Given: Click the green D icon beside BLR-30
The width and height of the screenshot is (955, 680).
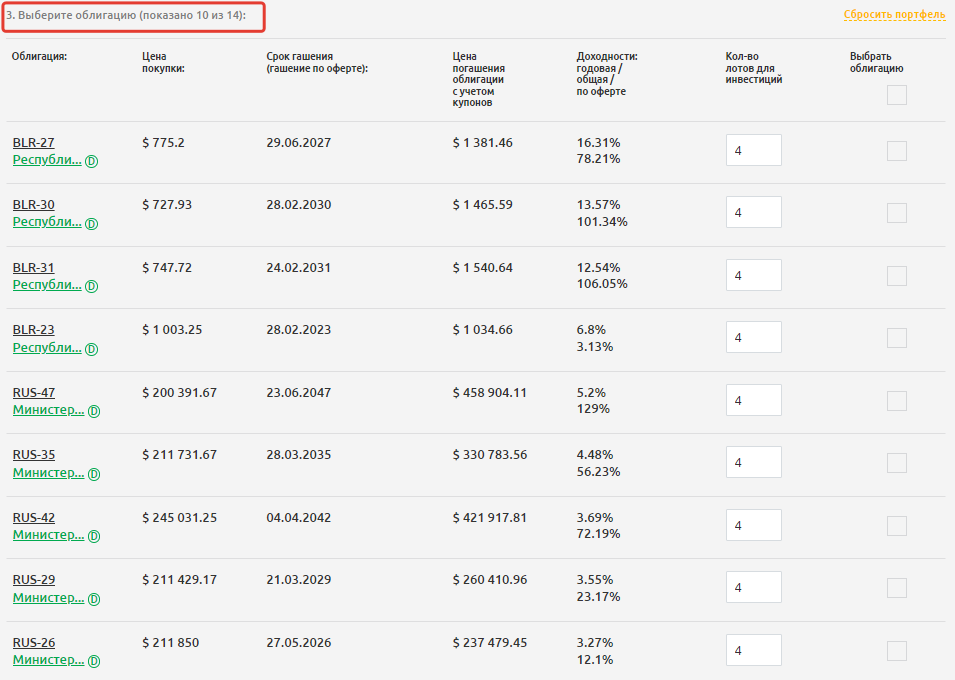Looking at the screenshot, I should pos(91,224).
